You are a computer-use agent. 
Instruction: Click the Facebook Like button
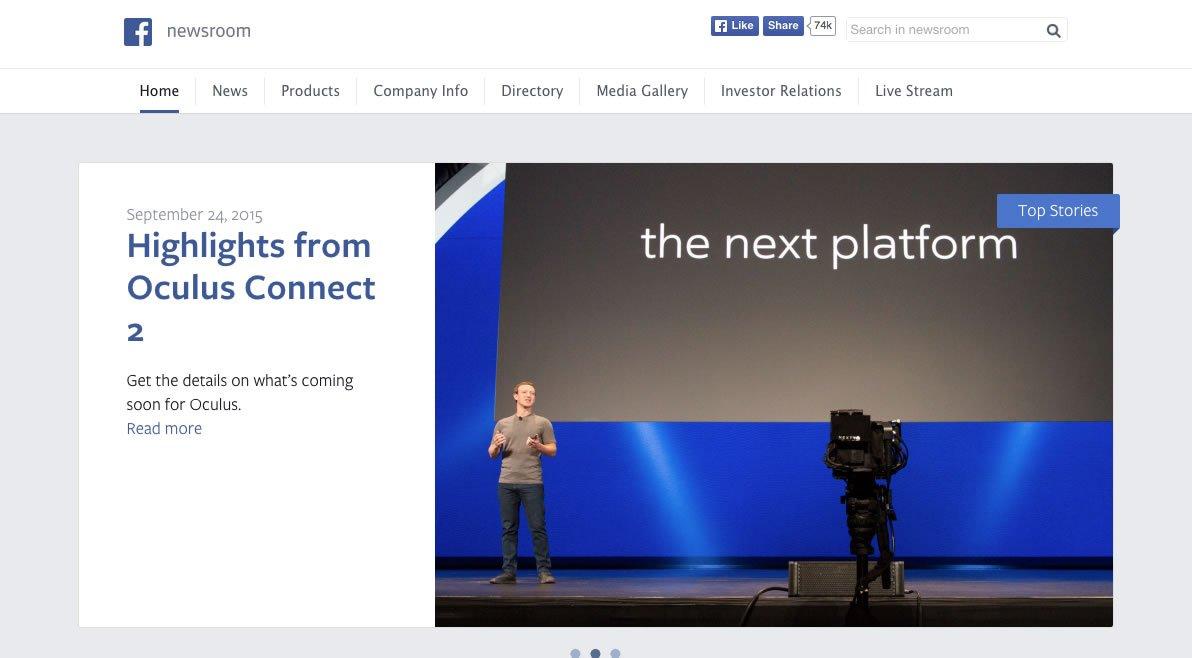pyautogui.click(x=734, y=26)
